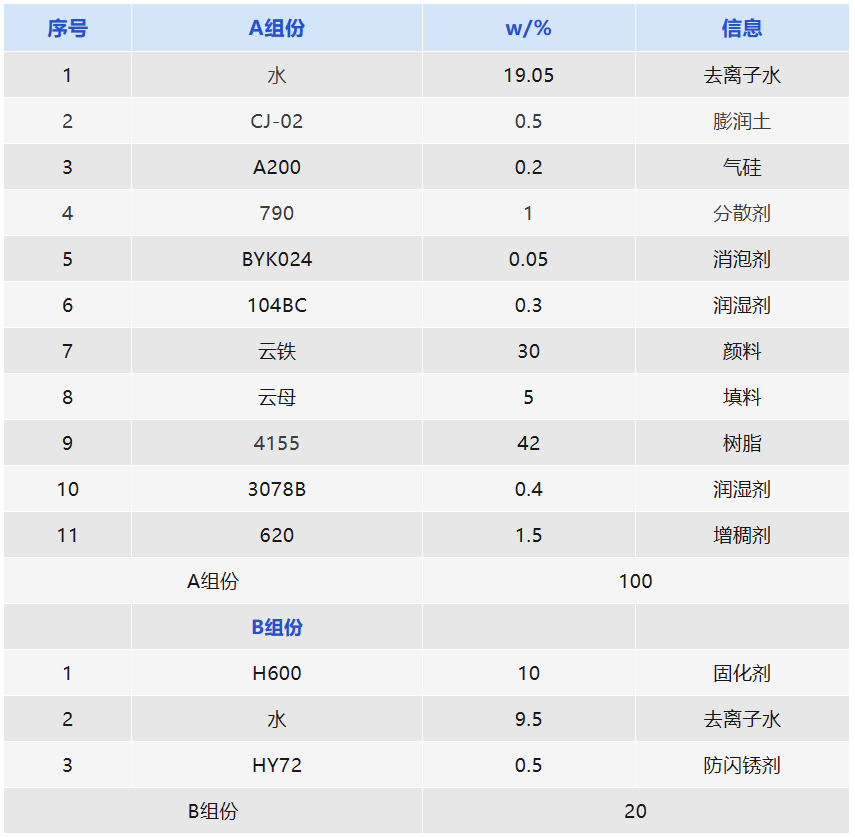Viewport: 855px width, 837px height.
Task: Select the 0.5 value beside HY72
Action: [x=528, y=766]
